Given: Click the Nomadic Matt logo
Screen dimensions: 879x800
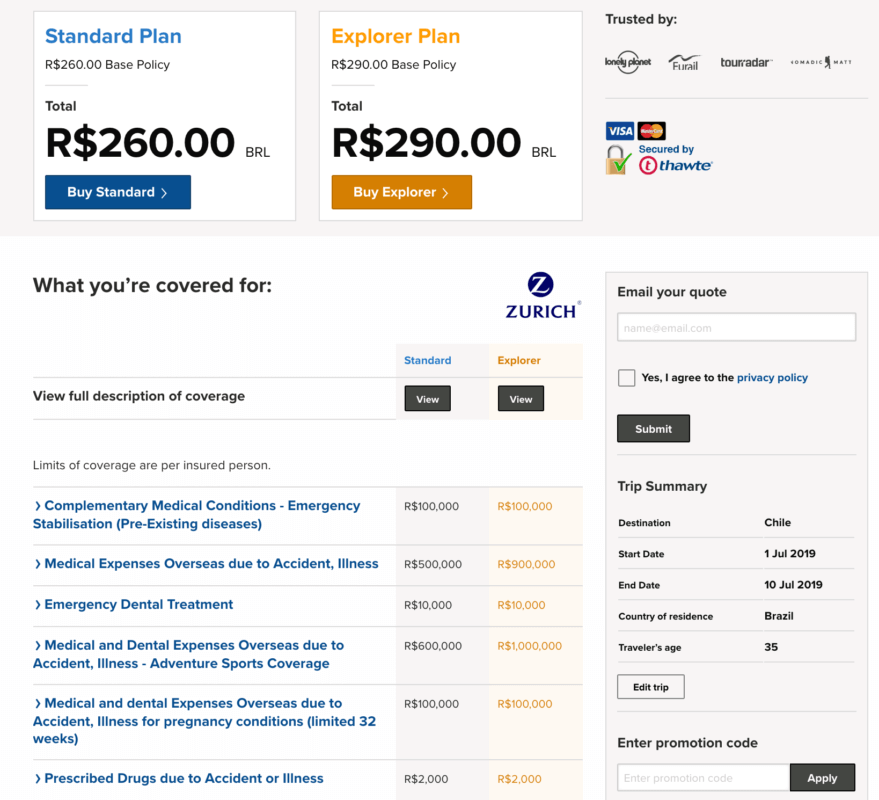Looking at the screenshot, I should coord(821,62).
